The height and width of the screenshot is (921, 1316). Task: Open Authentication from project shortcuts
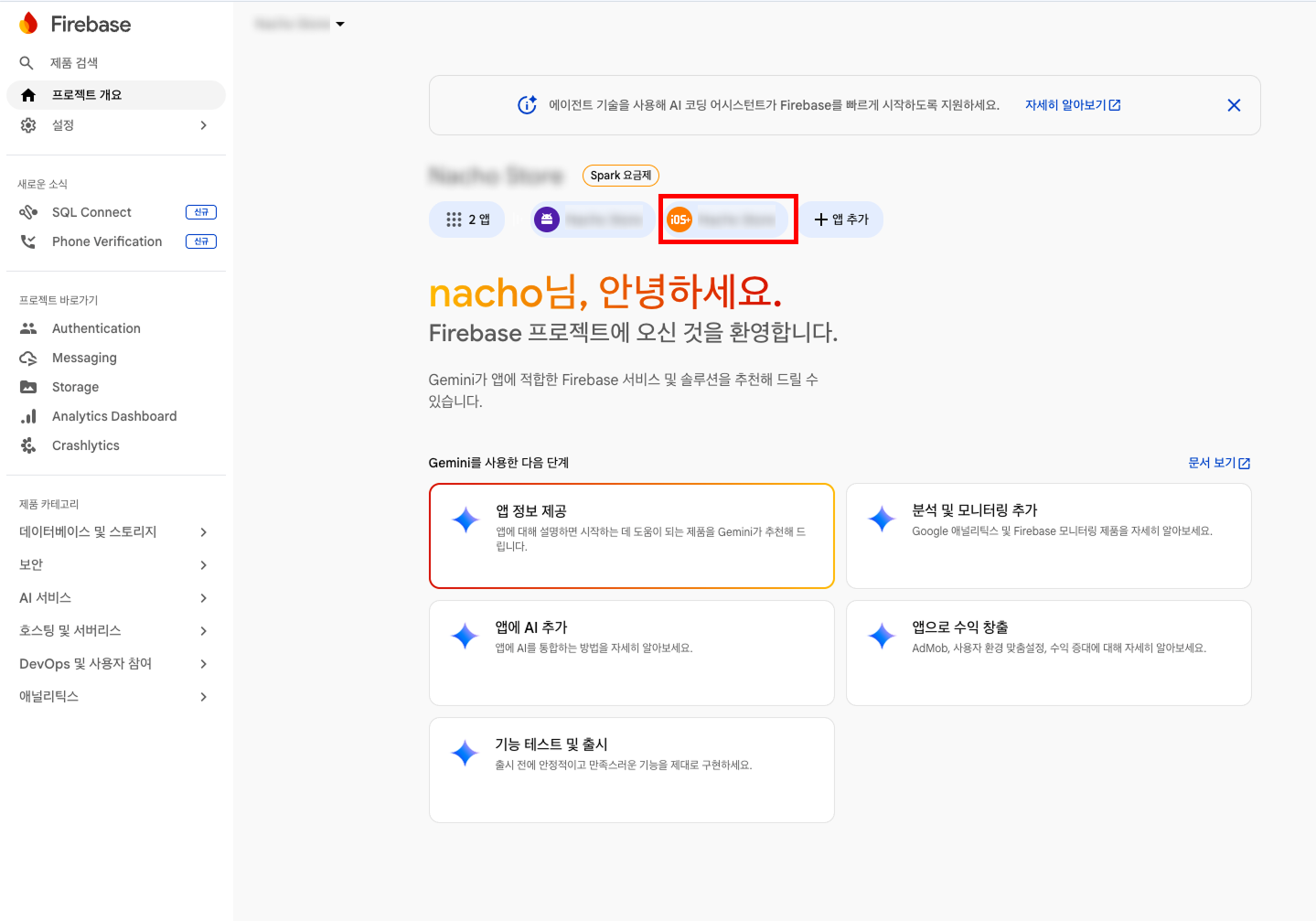[116, 328]
